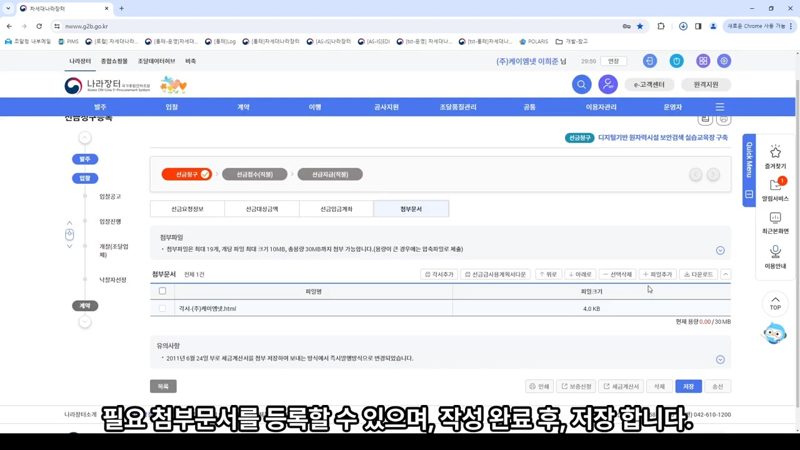Check the box for 각서-(주)케이엠넷.html row
The image size is (800, 450).
pyautogui.click(x=162, y=308)
